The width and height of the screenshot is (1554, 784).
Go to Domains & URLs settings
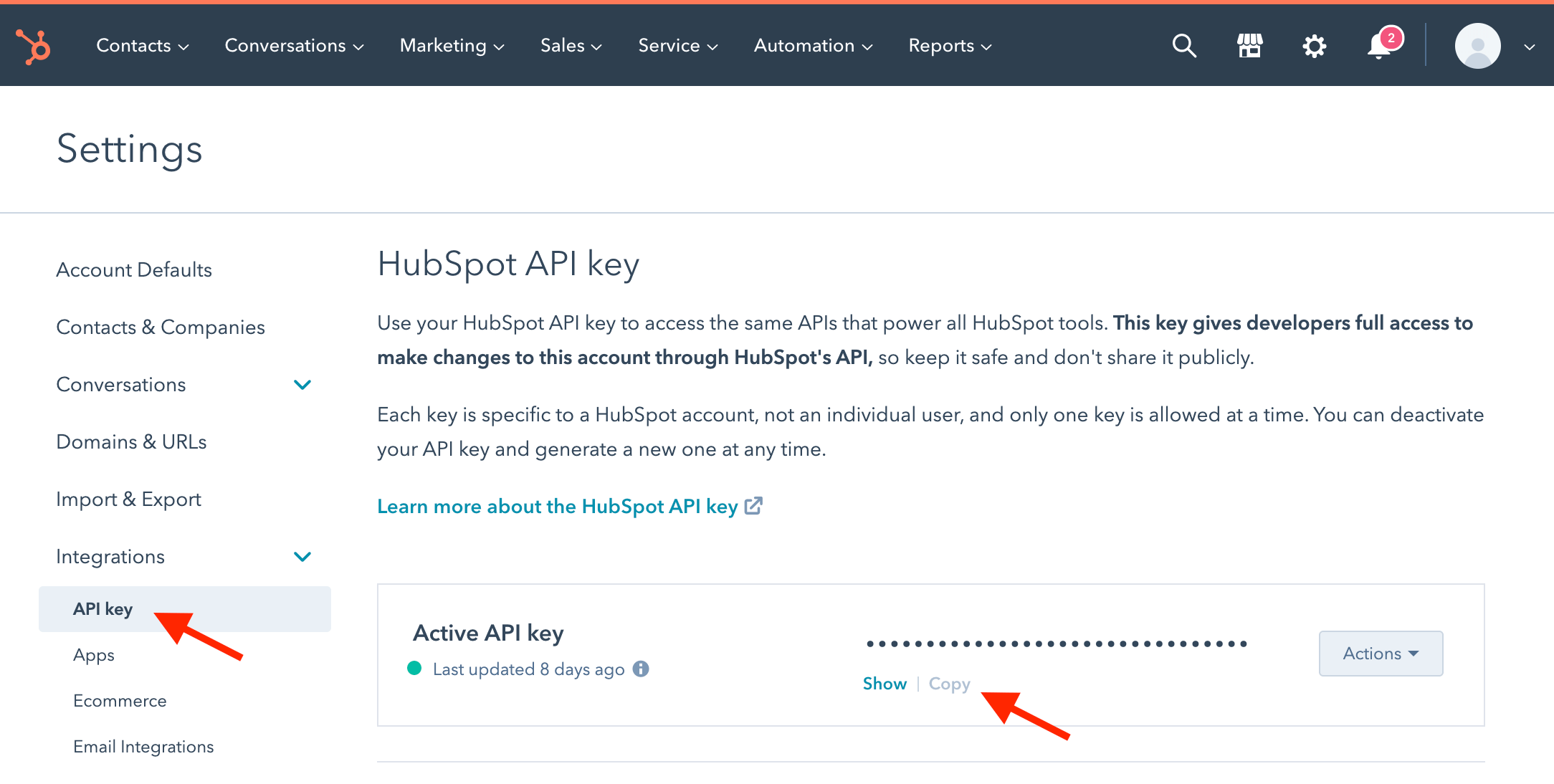click(x=131, y=442)
